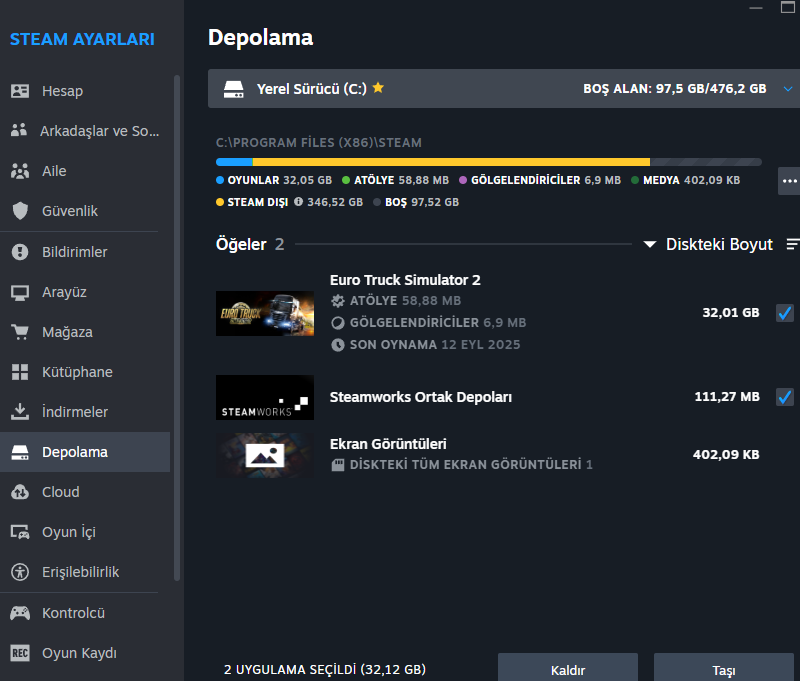
Task: Click the Steamworks Ortak Depoları title
Action: coord(421,397)
